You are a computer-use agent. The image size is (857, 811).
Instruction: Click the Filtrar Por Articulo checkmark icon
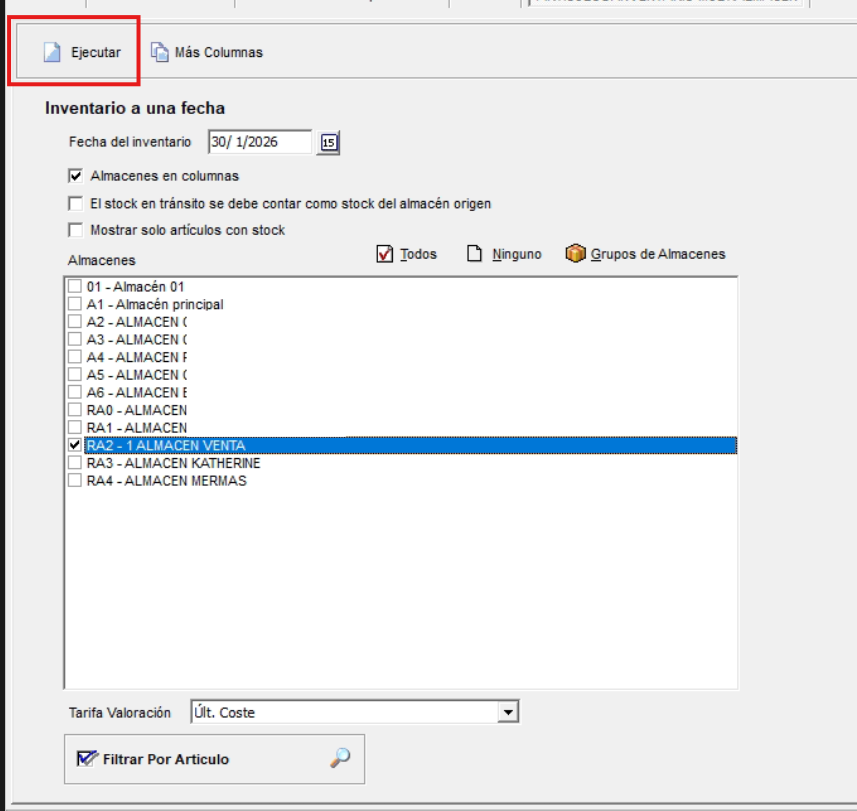[87, 759]
